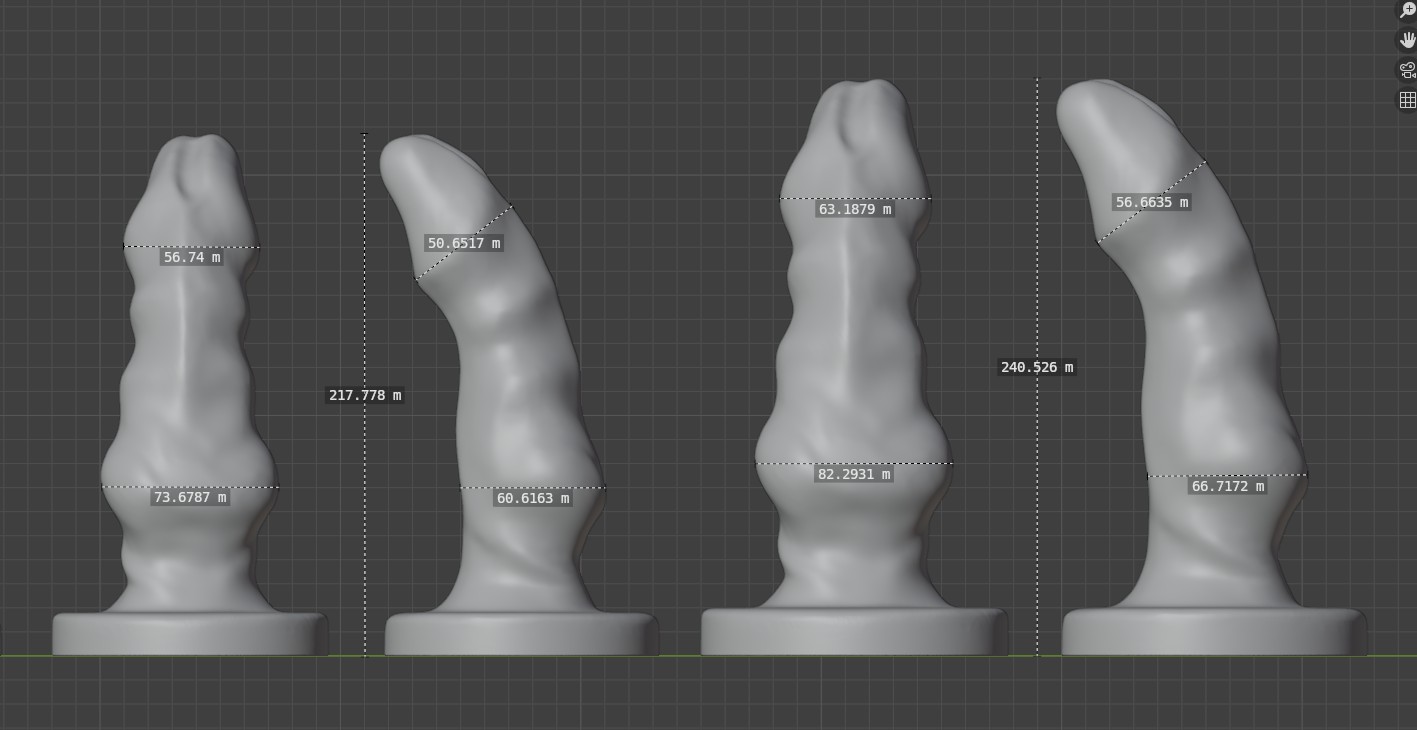This screenshot has width=1417, height=730.
Task: Click top endpoint of 240.526 m ruler
Action: 1037,78
